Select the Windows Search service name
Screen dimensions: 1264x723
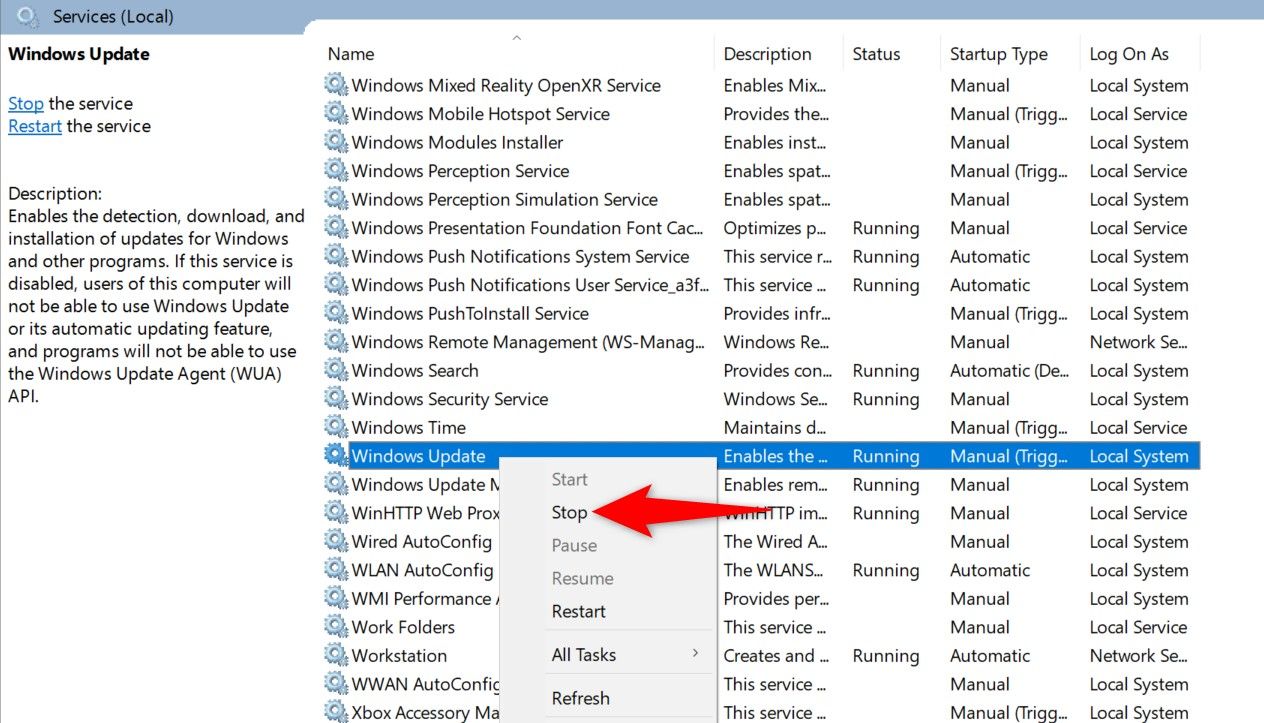[415, 370]
